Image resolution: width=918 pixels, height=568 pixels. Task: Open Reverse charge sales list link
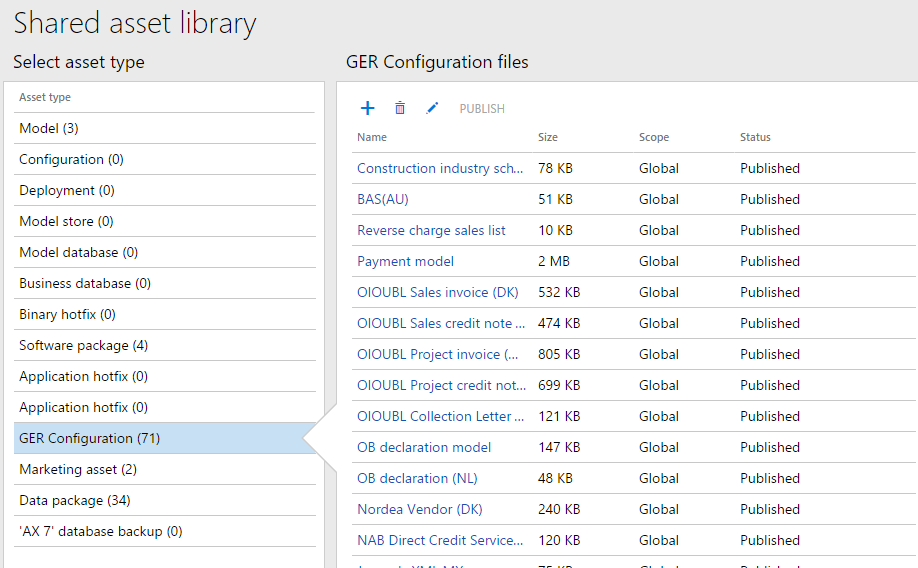(431, 230)
